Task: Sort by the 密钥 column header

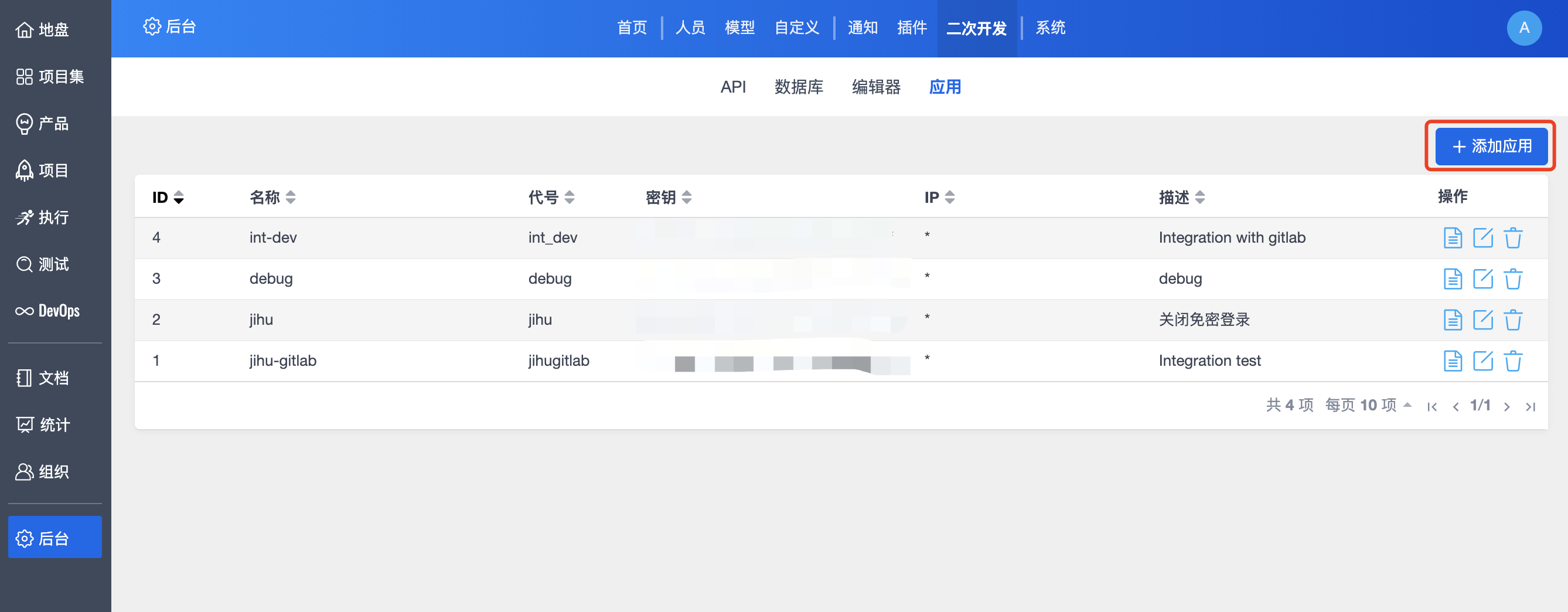Action: pos(668,198)
